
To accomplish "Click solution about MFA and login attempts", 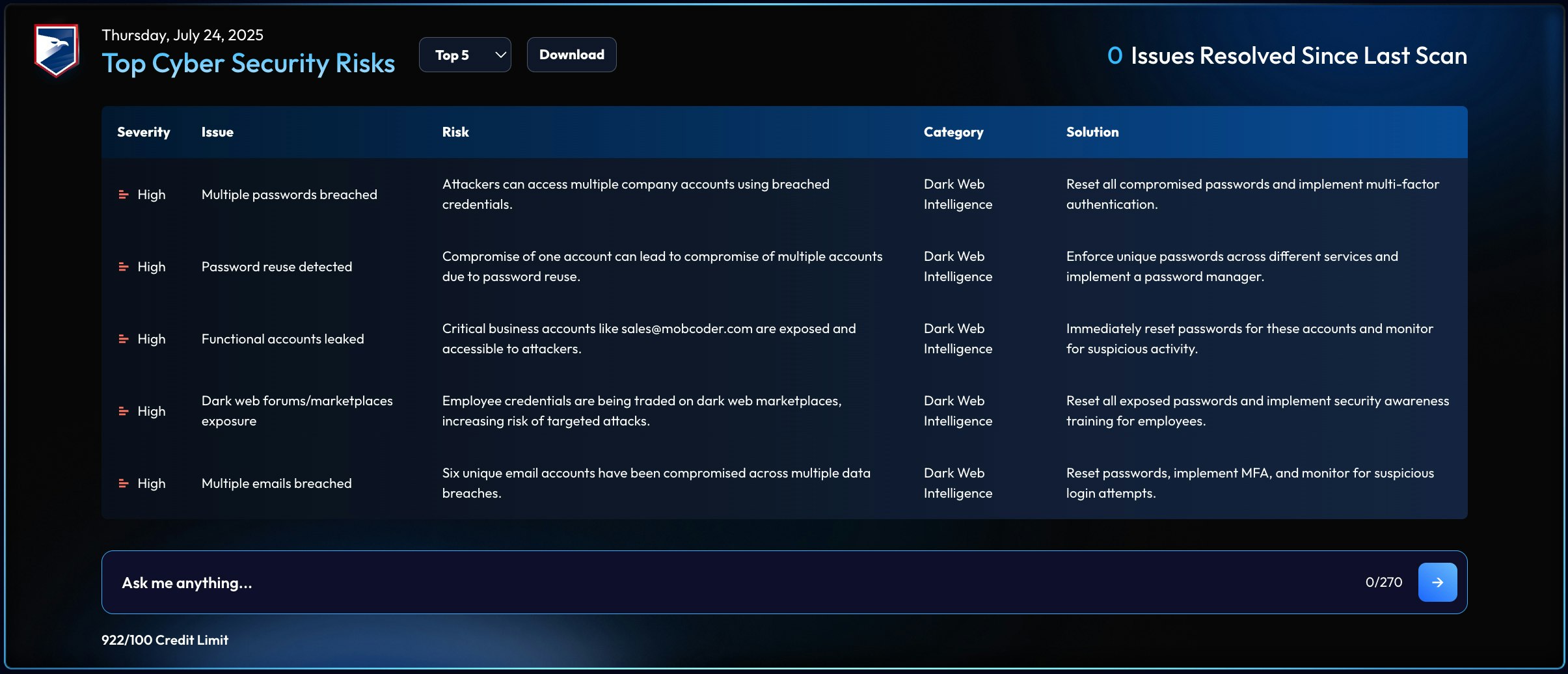I will click(1250, 483).
